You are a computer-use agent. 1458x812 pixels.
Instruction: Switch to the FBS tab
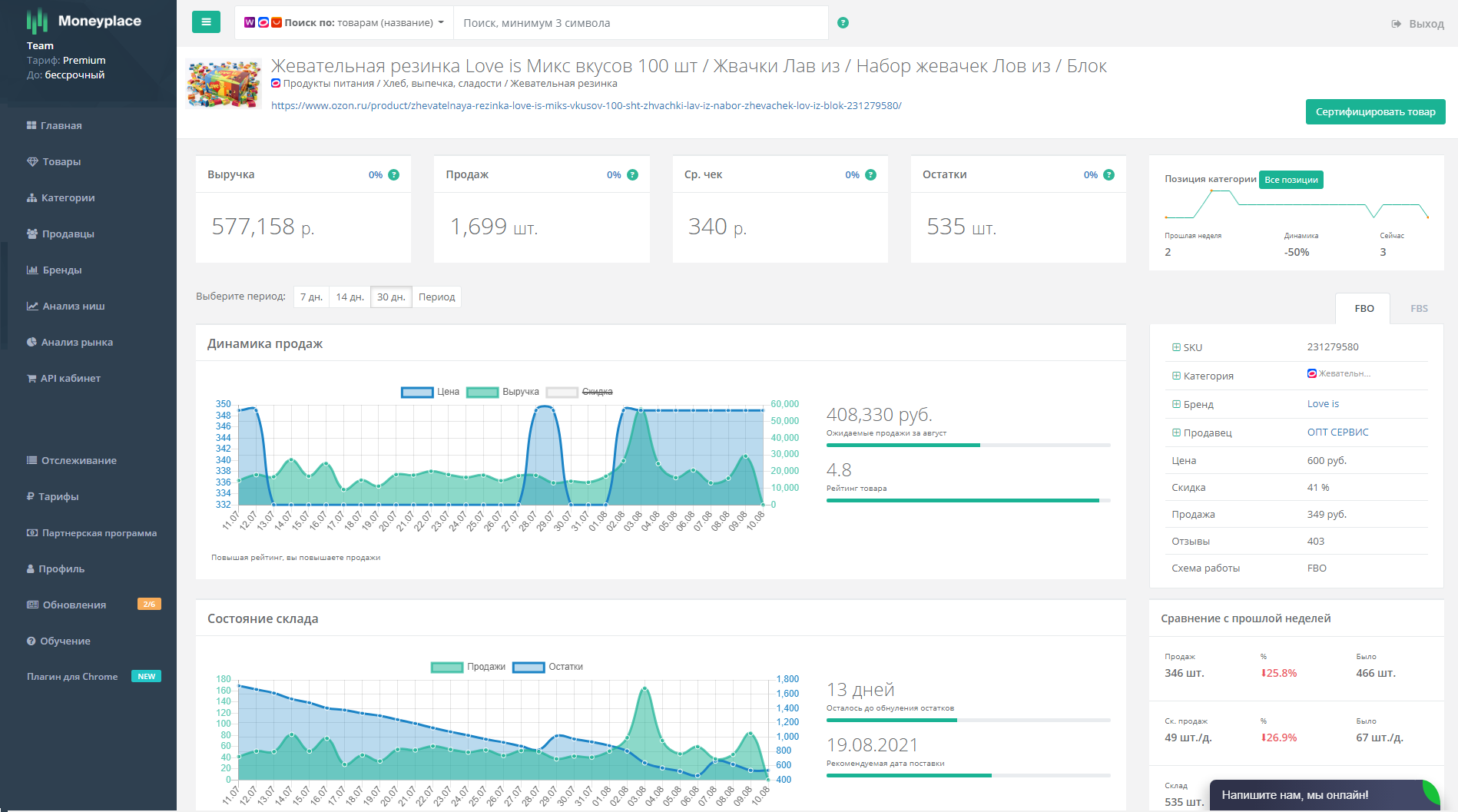(1418, 309)
